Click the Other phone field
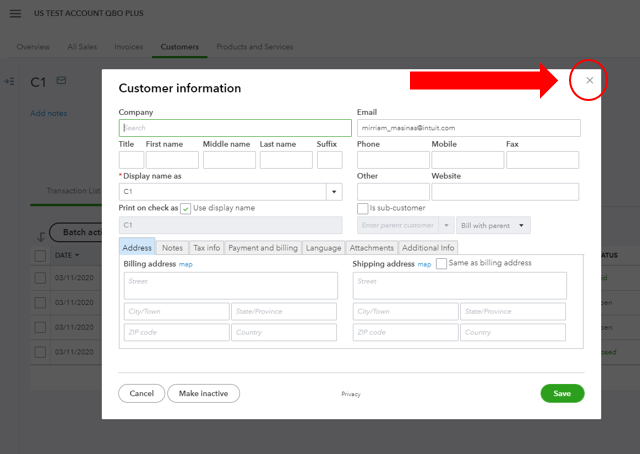This screenshot has height=454, width=640. click(x=393, y=192)
